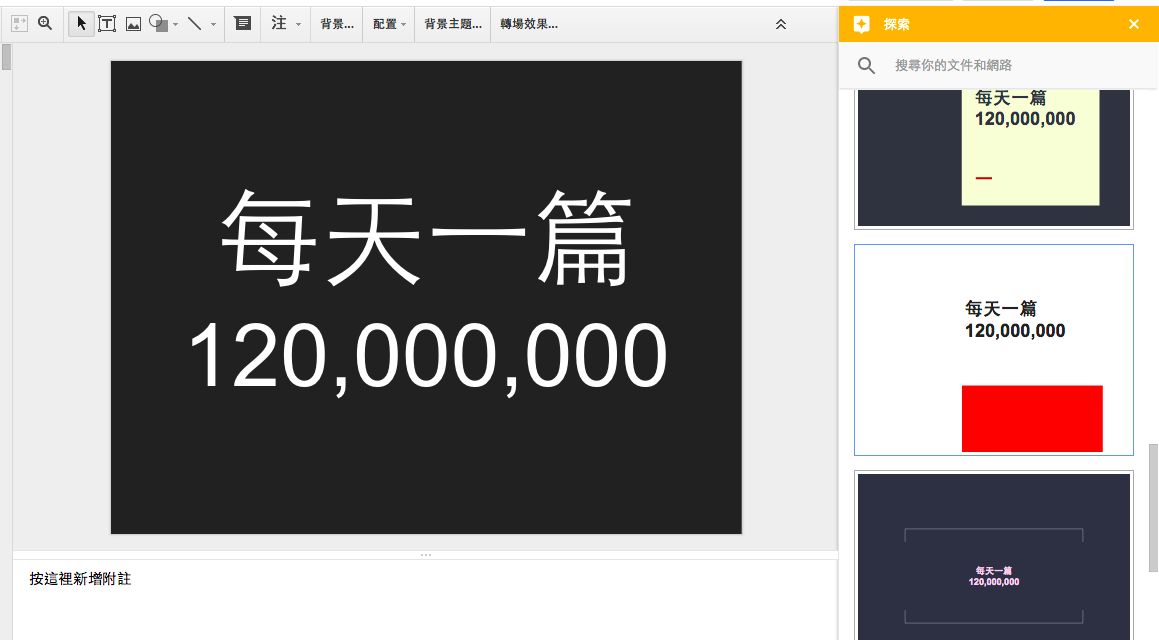Click the slide title text 每天一篇
The height and width of the screenshot is (640, 1159).
(426, 238)
